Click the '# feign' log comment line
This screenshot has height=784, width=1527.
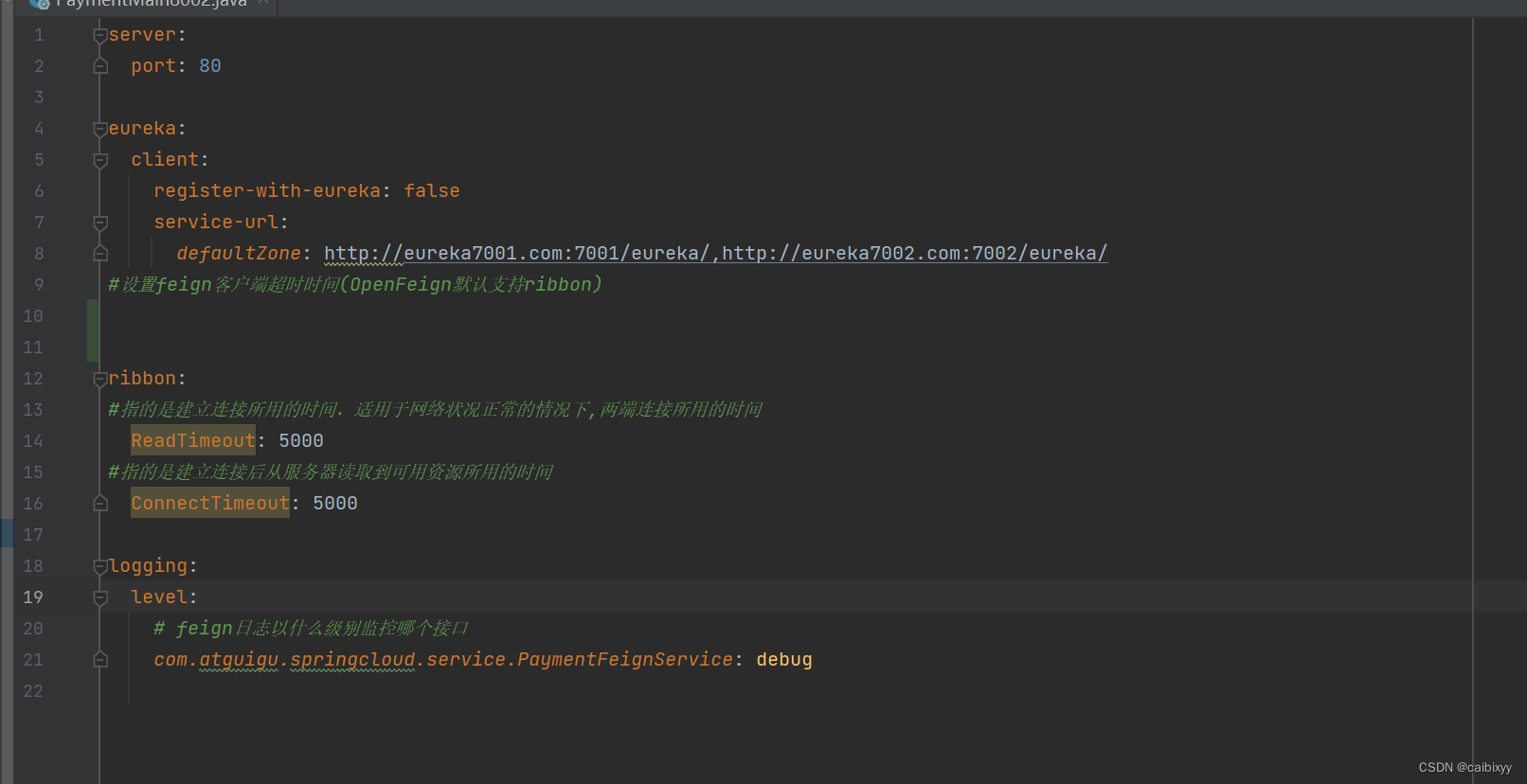click(x=311, y=629)
